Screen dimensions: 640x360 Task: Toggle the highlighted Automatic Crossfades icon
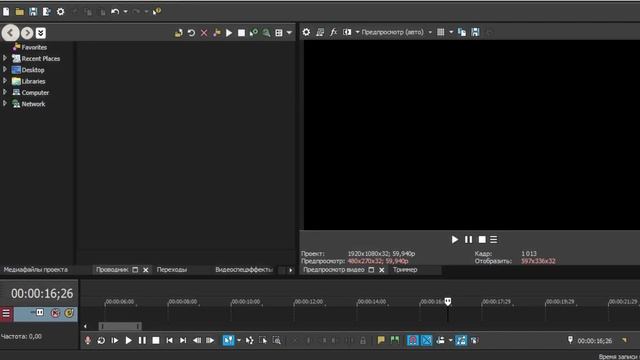click(427, 340)
